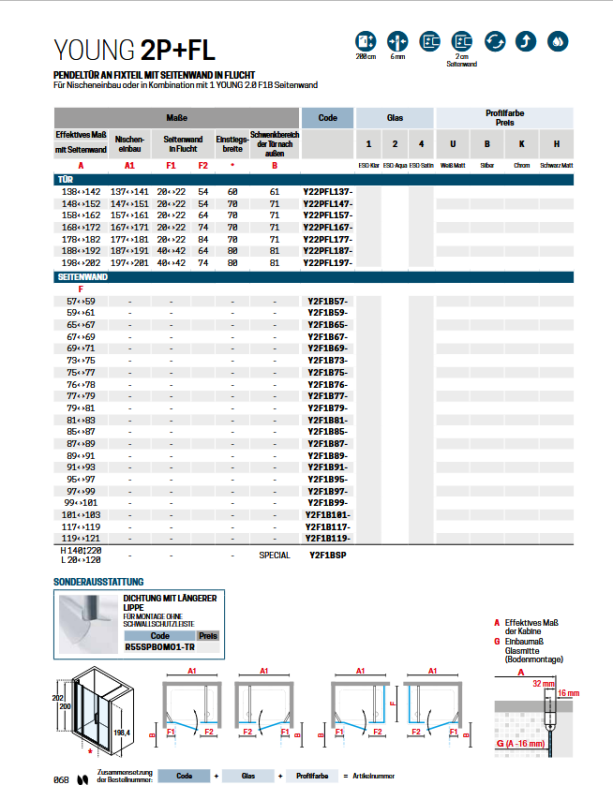This screenshot has width=613, height=800.
Task: Click the Profilfarbe box in order formula
Action: (x=312, y=776)
